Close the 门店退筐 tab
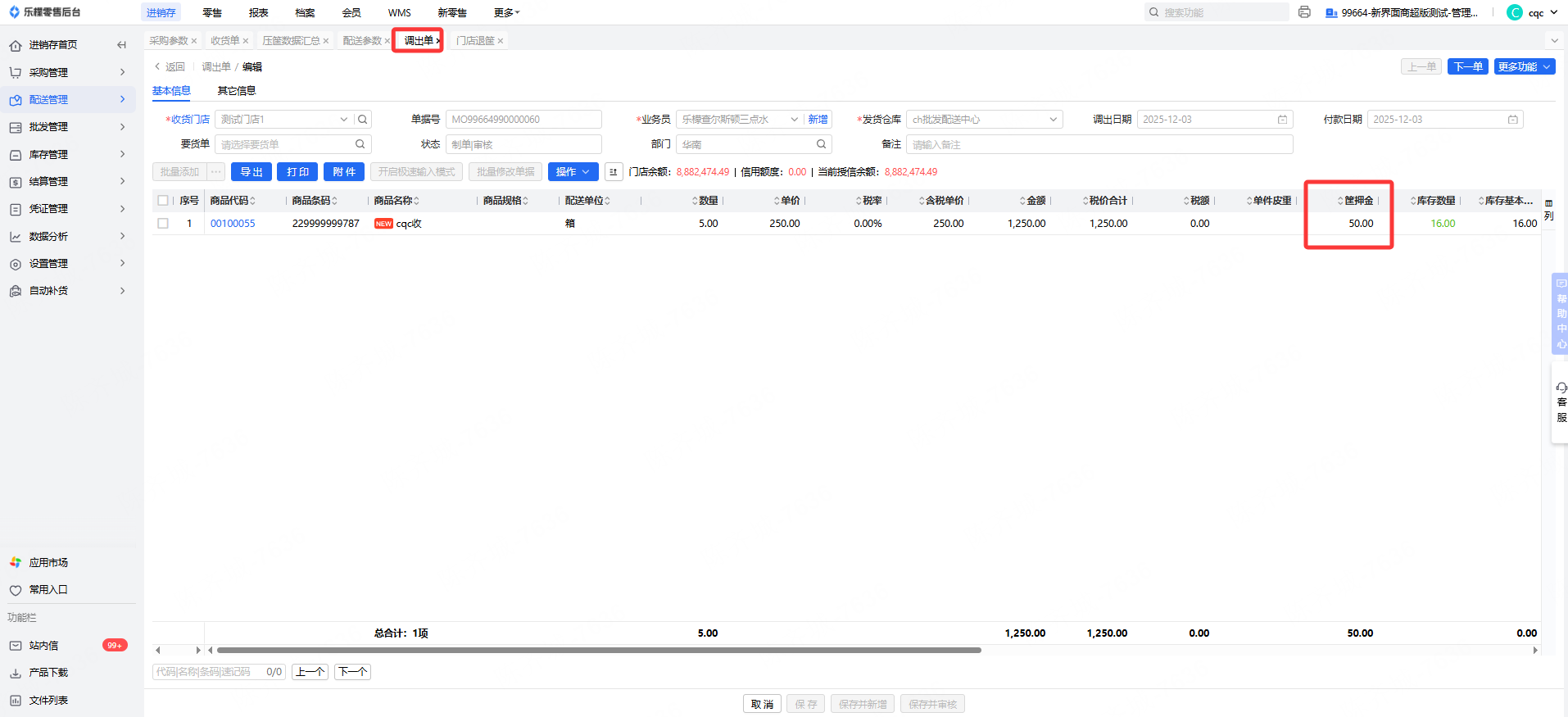This screenshot has height=717, width=1568. pyautogui.click(x=500, y=41)
